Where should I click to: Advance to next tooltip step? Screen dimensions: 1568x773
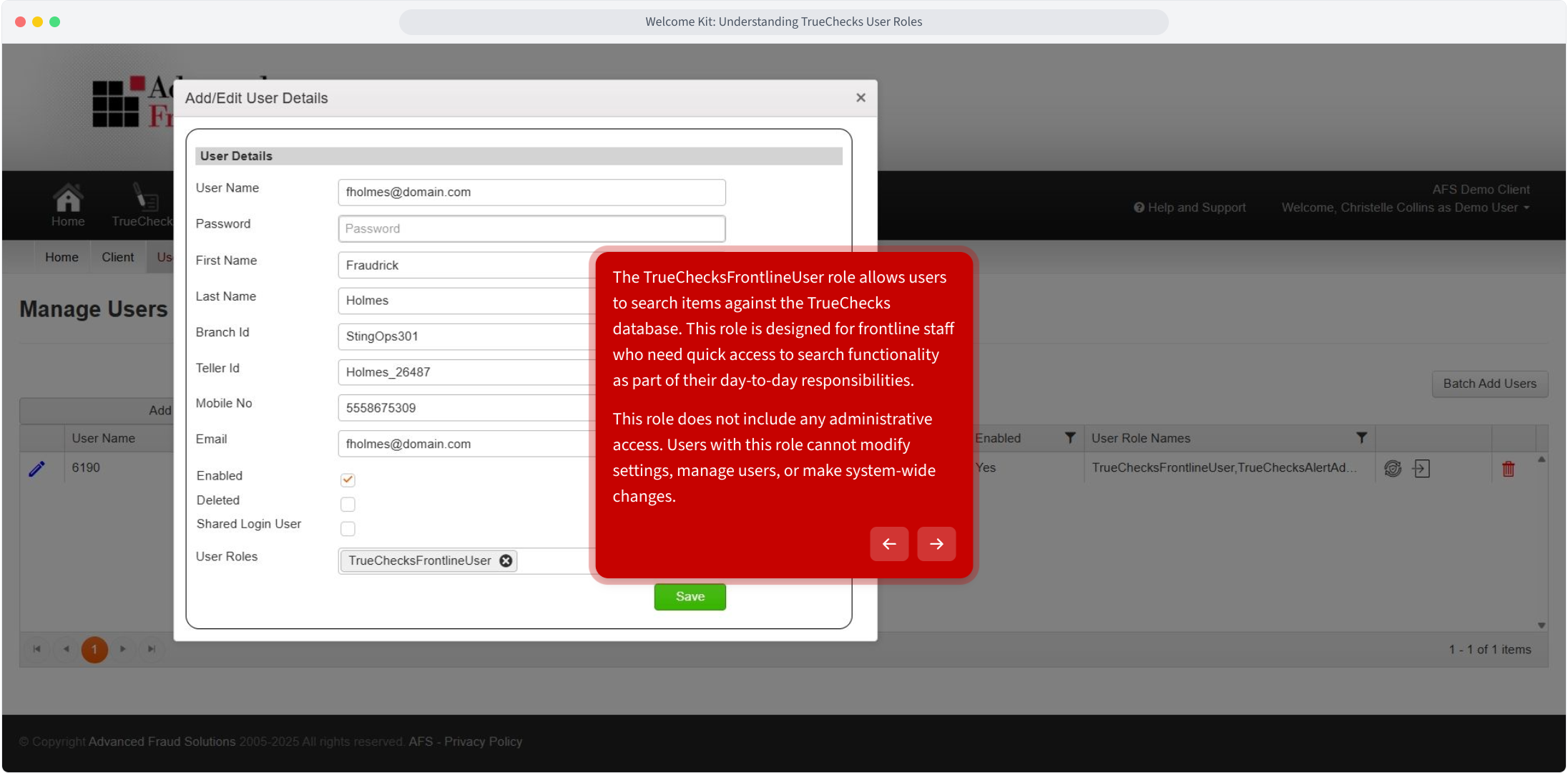[x=936, y=544]
